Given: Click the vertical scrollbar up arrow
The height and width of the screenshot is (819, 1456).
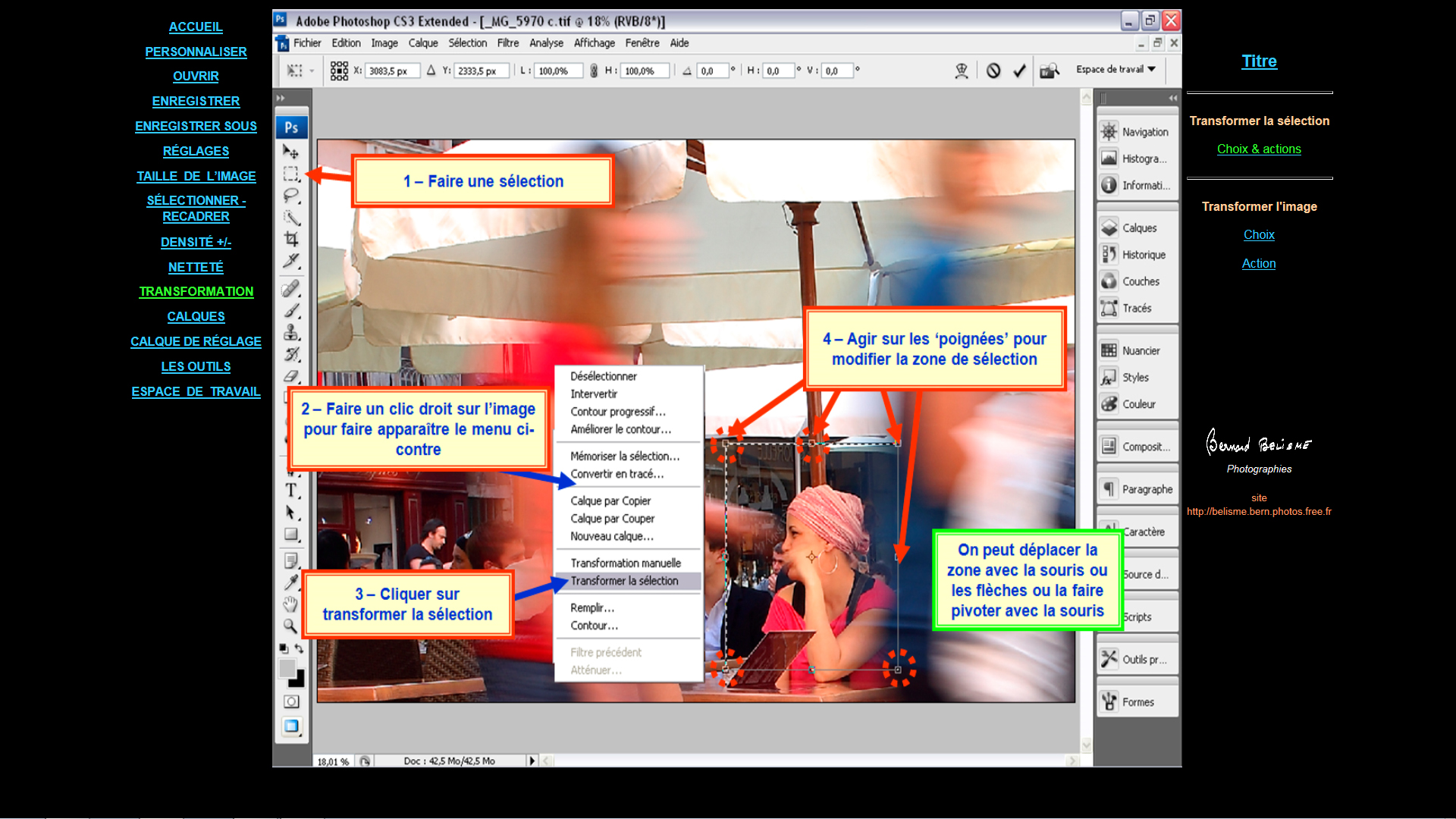Looking at the screenshot, I should tap(1086, 97).
